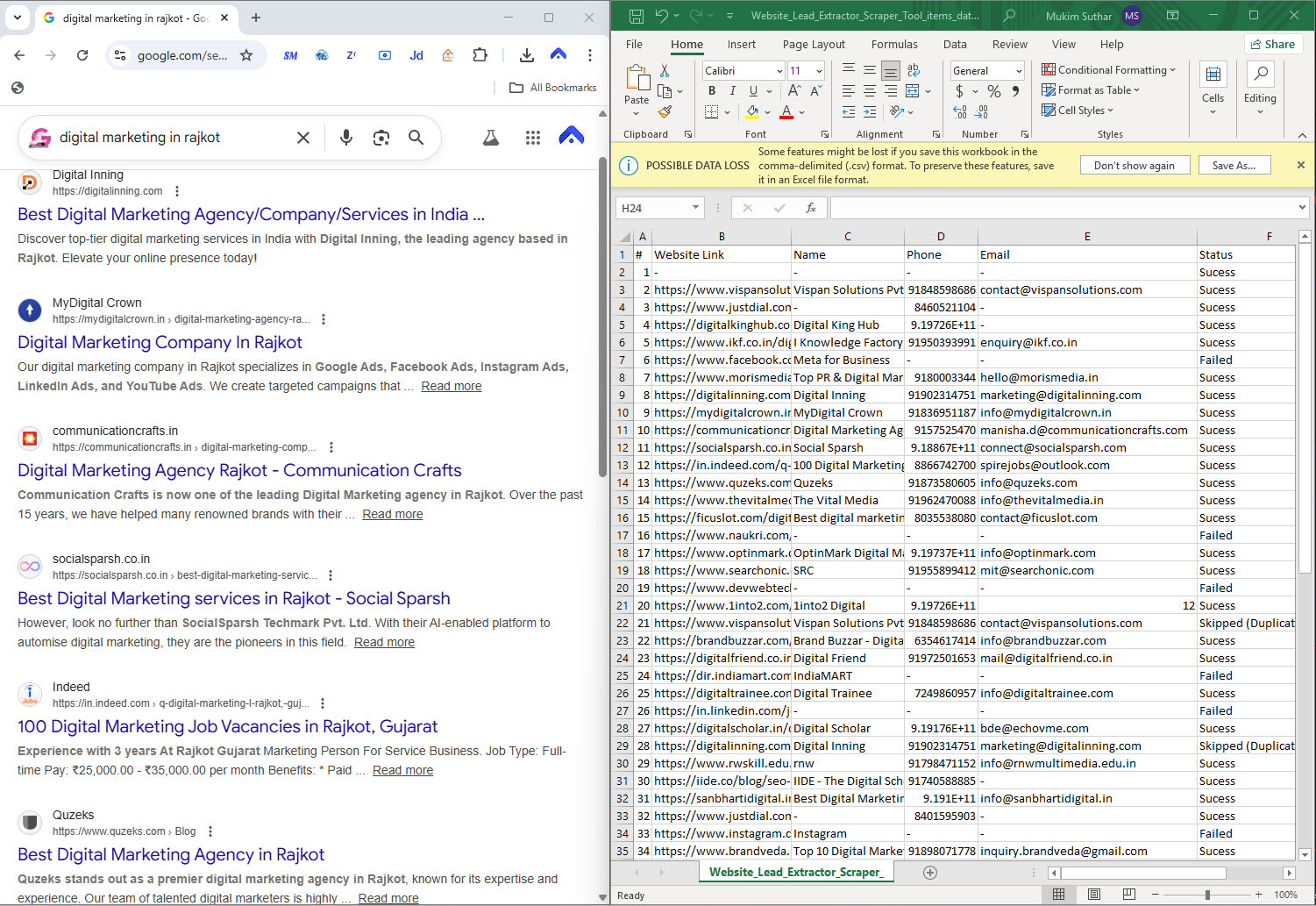Click the voice search microphone icon
This screenshot has height=906, width=1316.
pos(346,138)
